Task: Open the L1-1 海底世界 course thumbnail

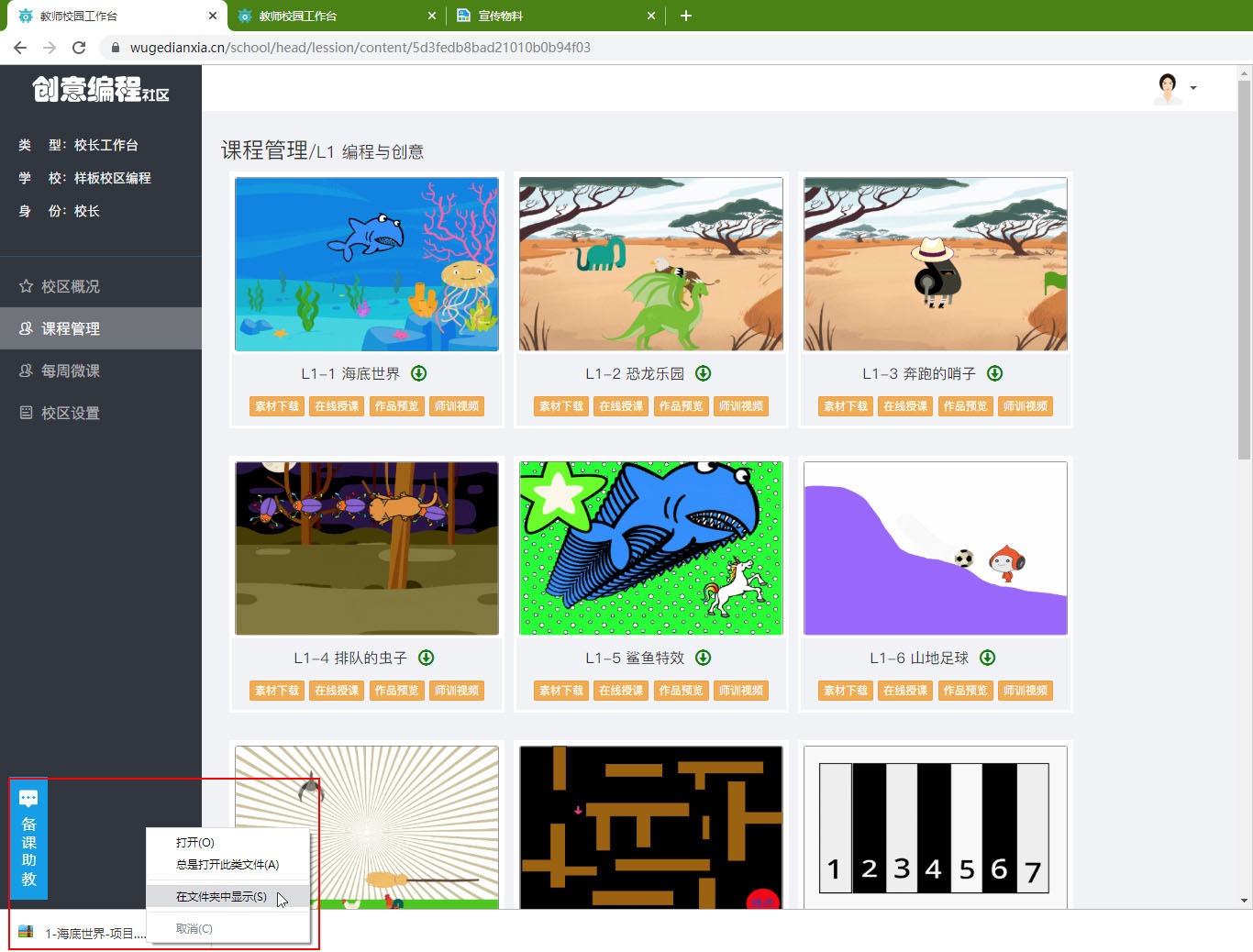Action: [x=367, y=264]
